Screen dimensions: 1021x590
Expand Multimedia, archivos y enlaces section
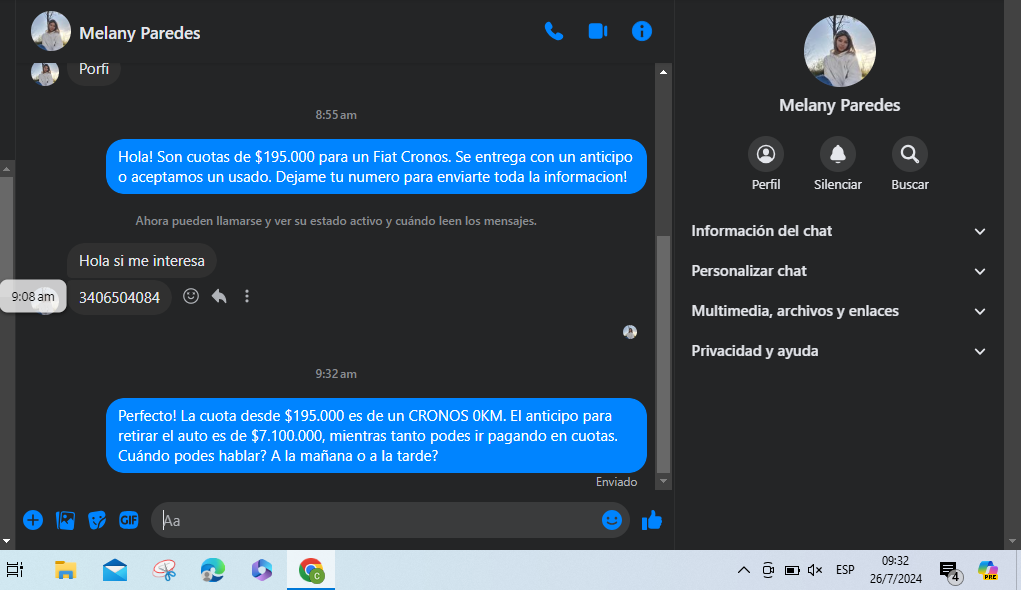[x=839, y=311]
